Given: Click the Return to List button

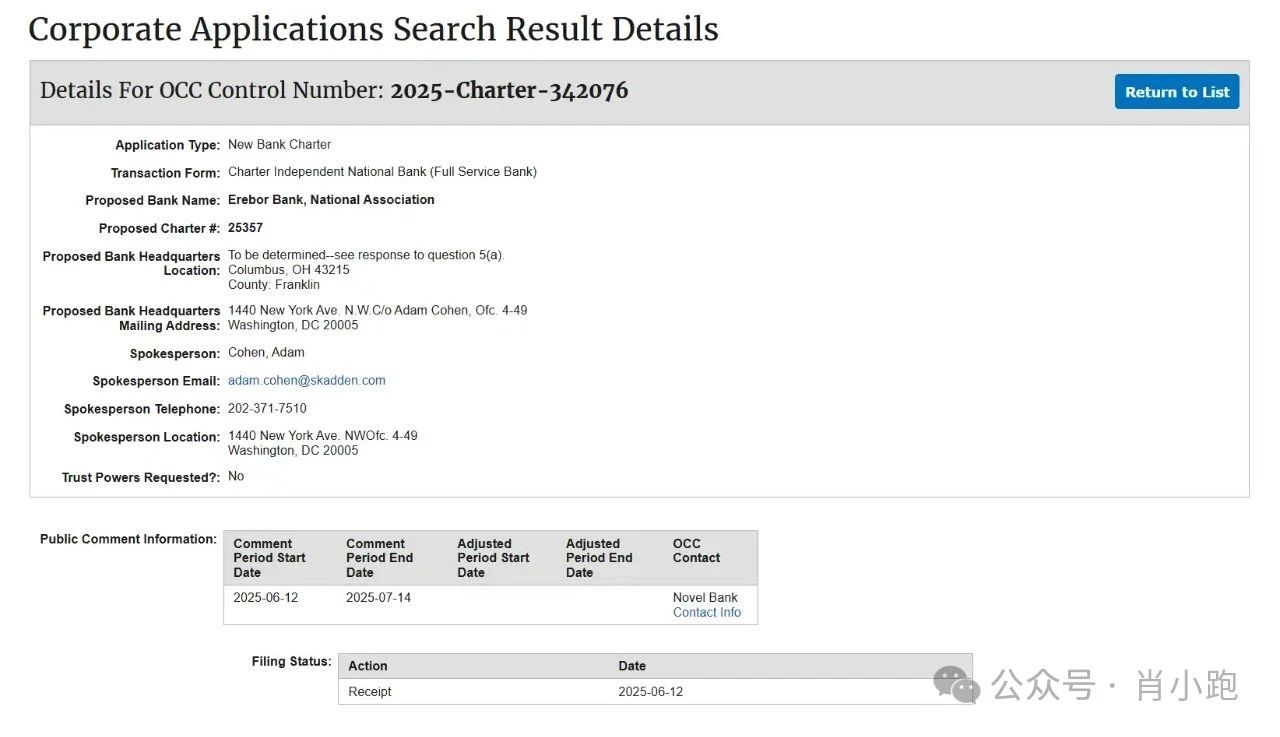Looking at the screenshot, I should [1176, 92].
